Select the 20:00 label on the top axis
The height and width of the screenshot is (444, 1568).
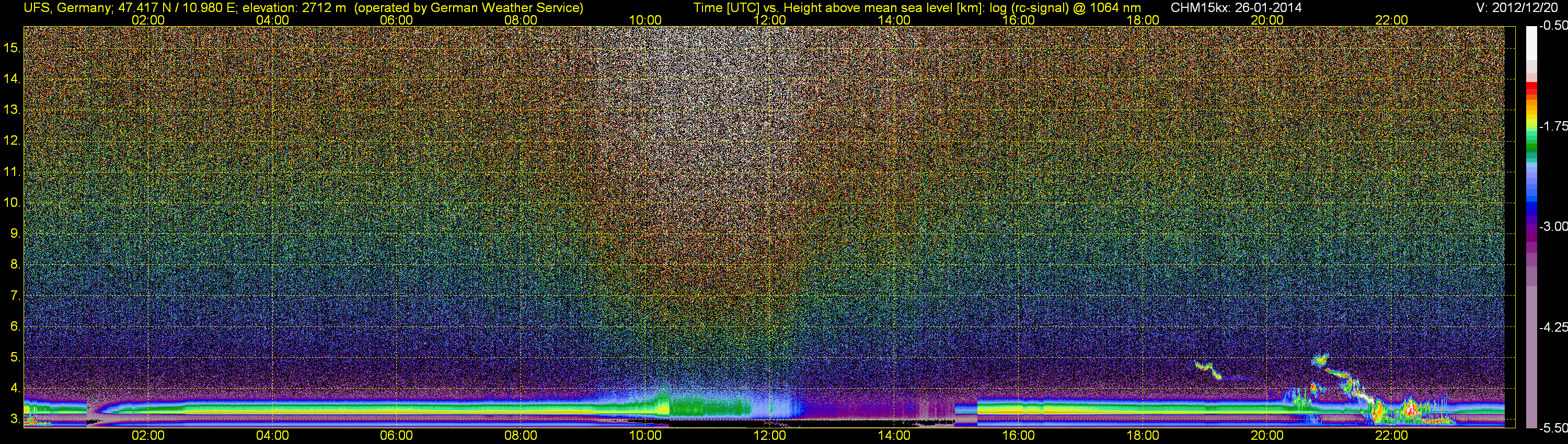[x=1267, y=20]
